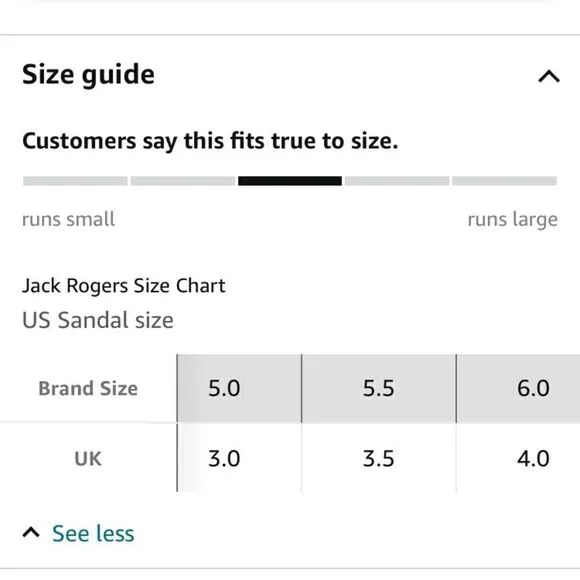This screenshot has height=580, width=580.
Task: Click the Jack Rogers Size Chart title
Action: coord(124,286)
